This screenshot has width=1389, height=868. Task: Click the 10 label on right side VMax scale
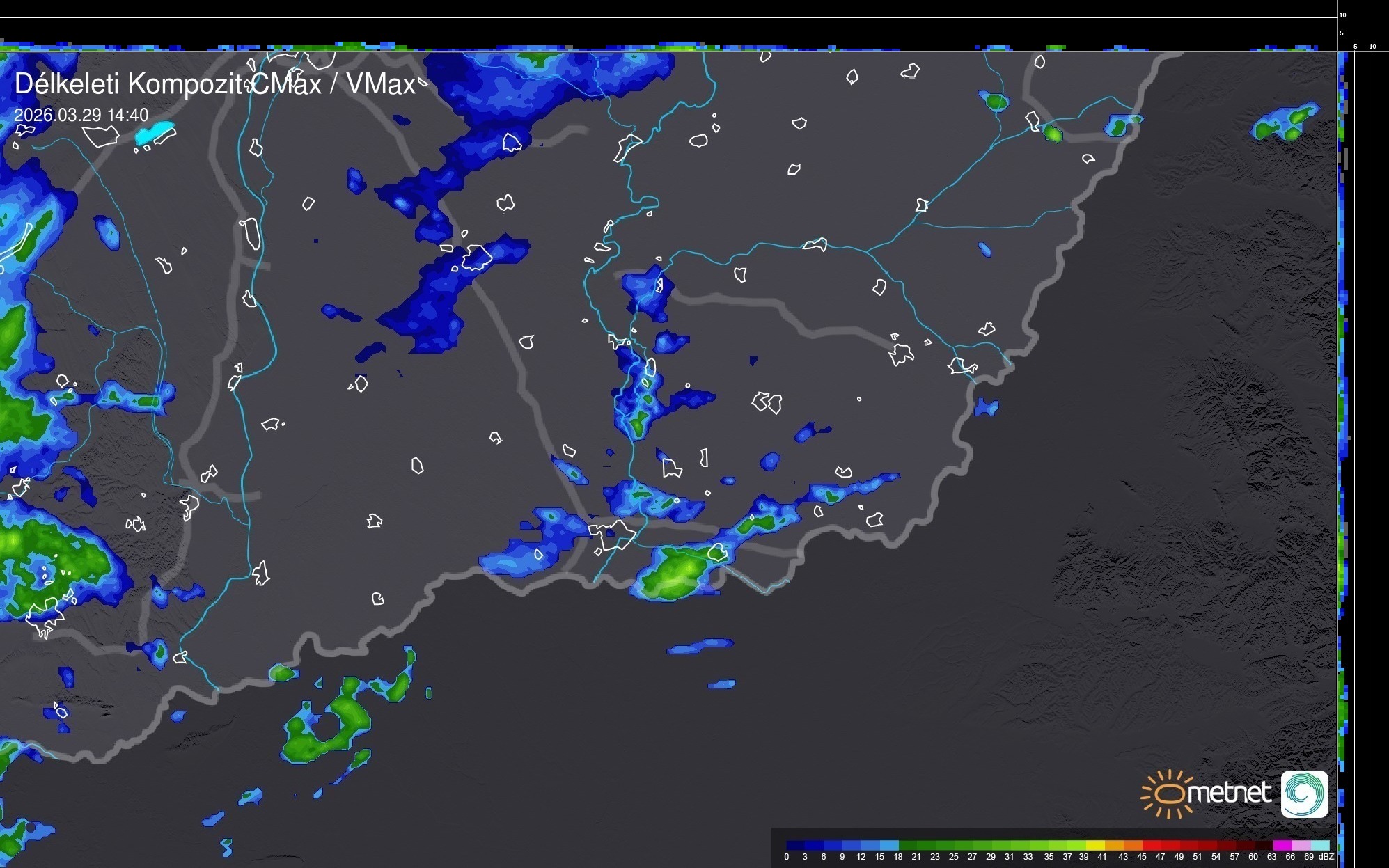click(1373, 47)
